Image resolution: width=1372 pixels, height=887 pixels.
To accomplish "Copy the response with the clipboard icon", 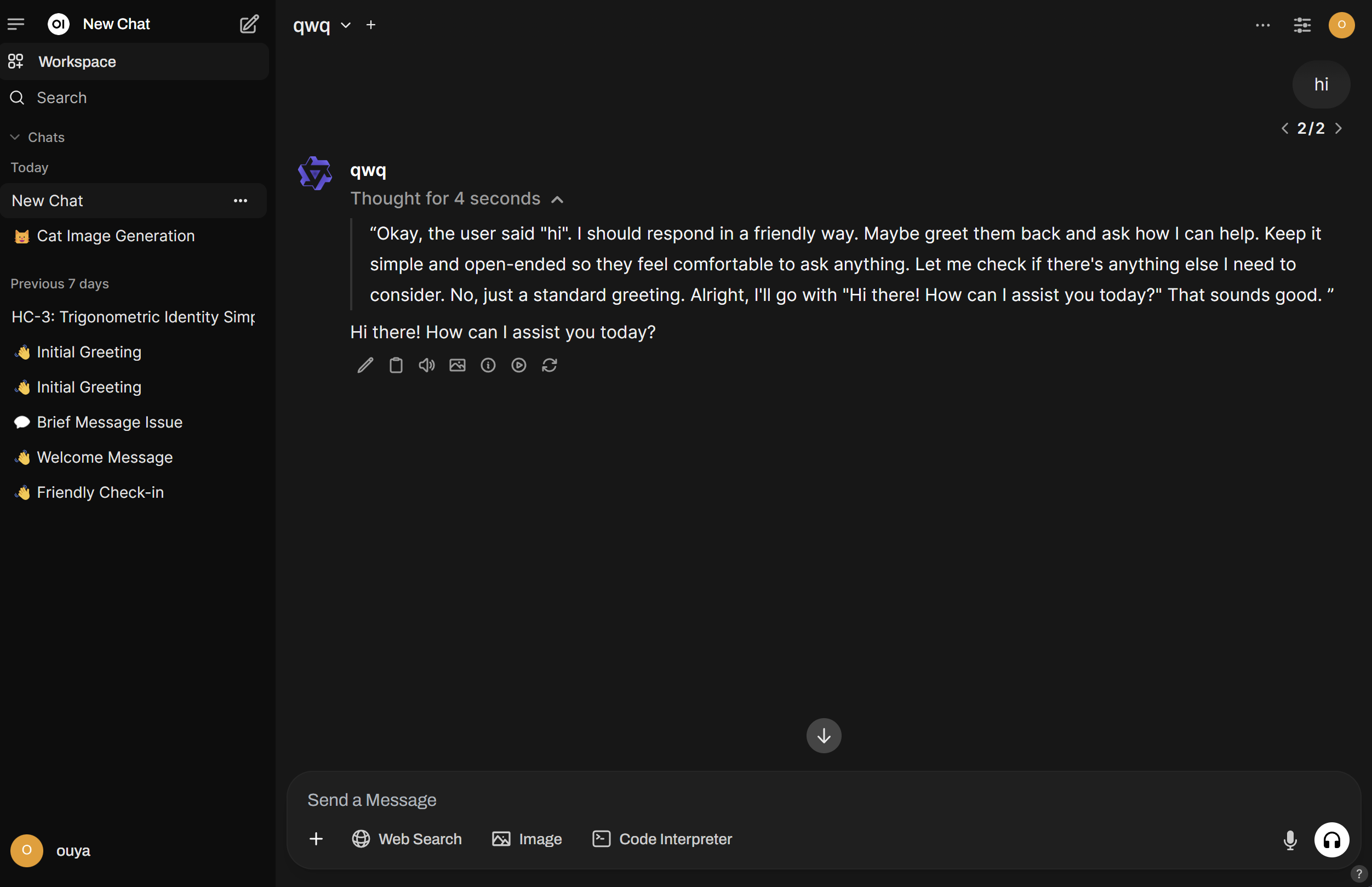I will 396,365.
